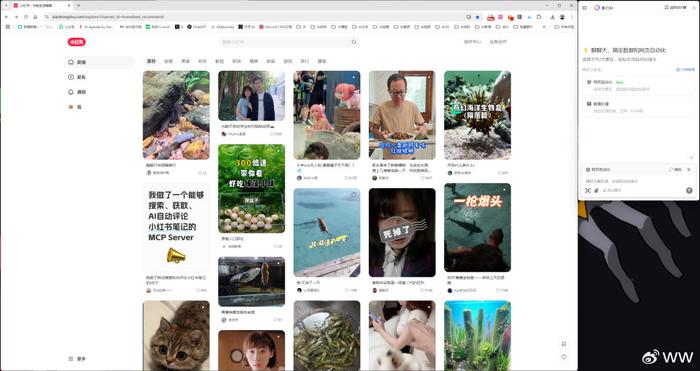Open the browser downloads icon
The width and height of the screenshot is (700, 371).
[552, 17]
